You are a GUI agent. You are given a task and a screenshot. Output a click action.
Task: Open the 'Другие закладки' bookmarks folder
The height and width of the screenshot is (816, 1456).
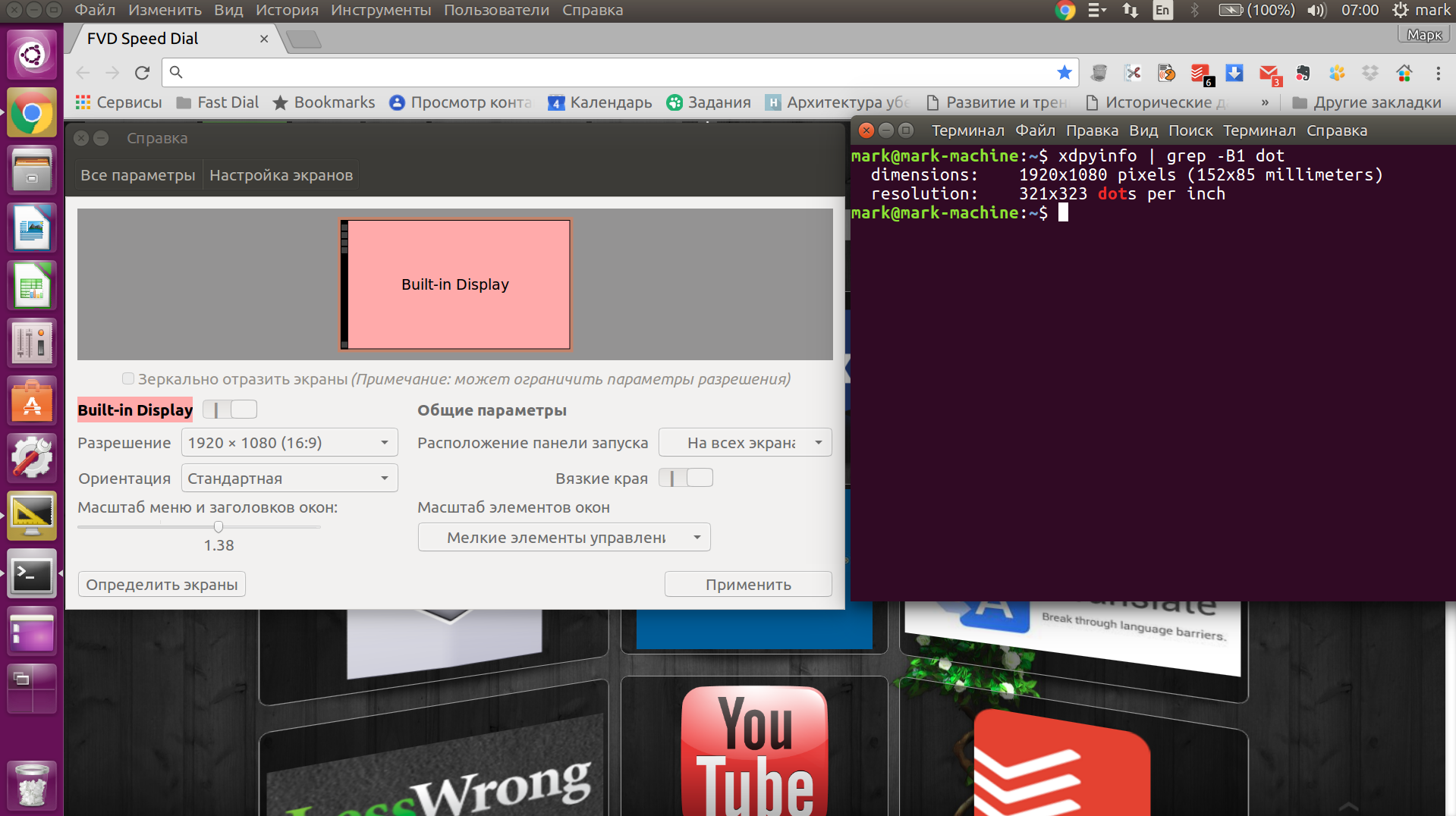[x=1366, y=102]
